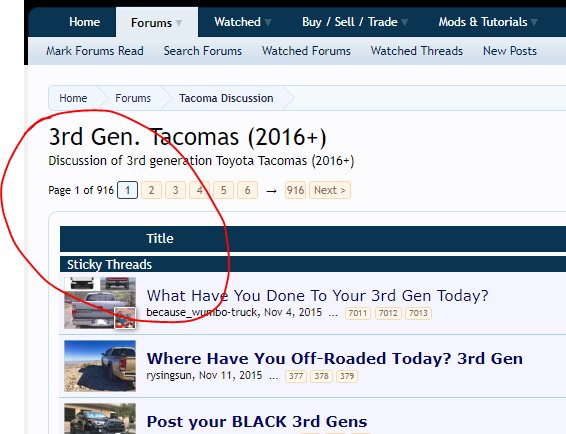Screen dimensions: 566x434
Task: Open the Where Have You Off-Roaded Today thread thumbnail
Action: coord(100,366)
